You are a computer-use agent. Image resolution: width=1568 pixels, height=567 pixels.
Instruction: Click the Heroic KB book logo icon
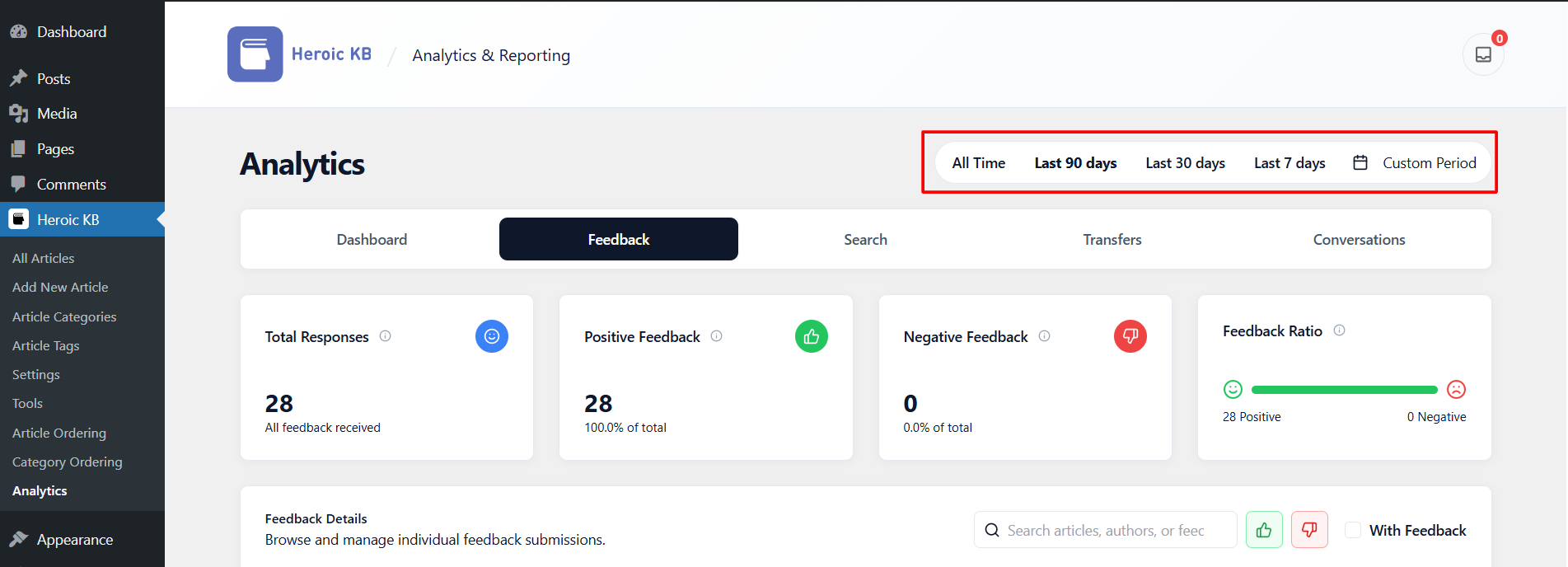[255, 54]
